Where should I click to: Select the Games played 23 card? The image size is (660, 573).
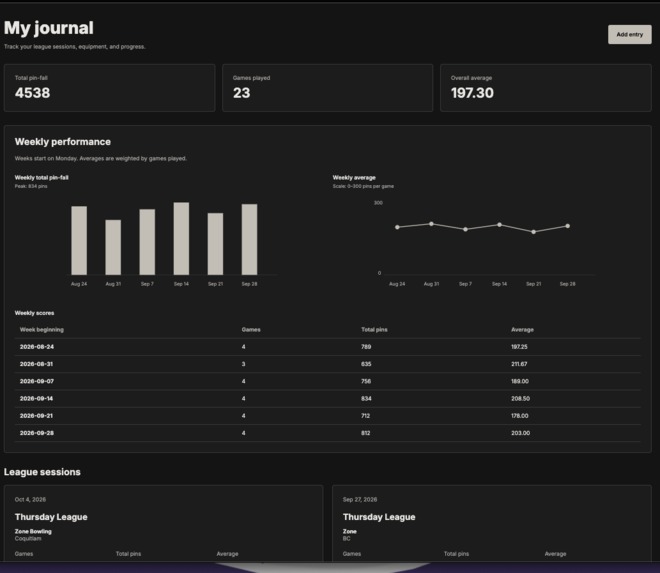coord(327,88)
